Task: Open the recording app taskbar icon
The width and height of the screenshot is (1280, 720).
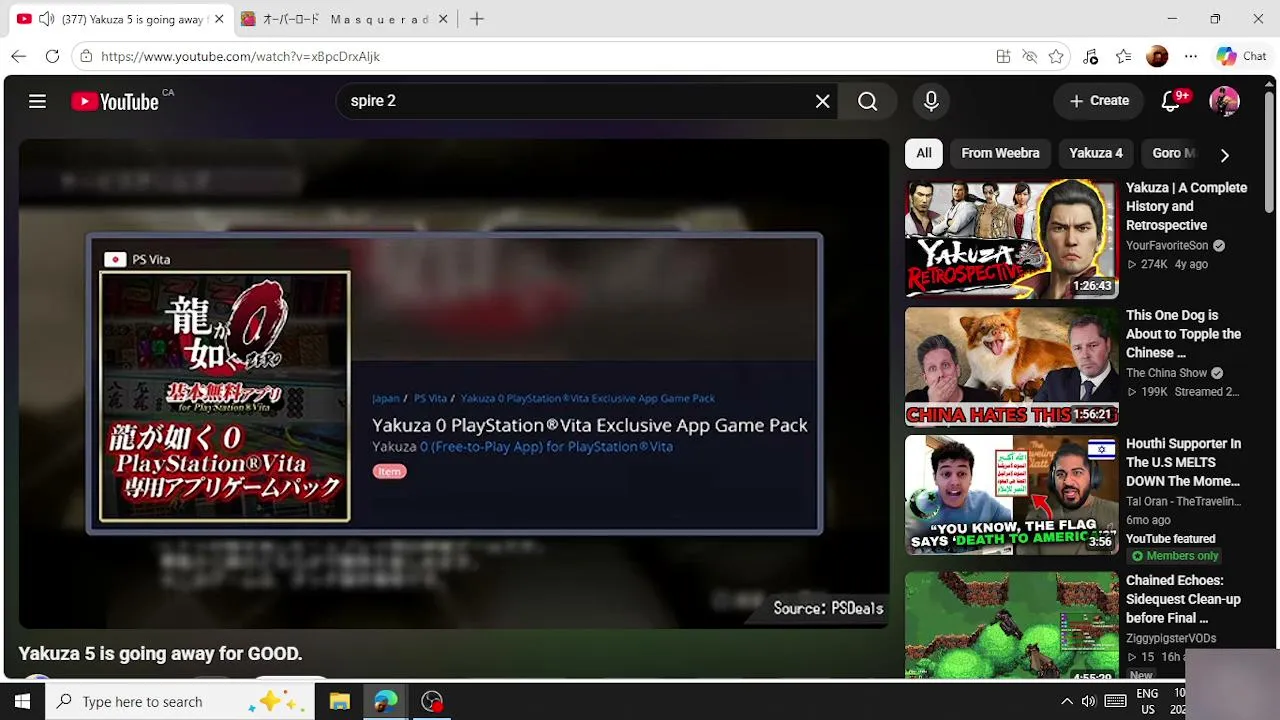Action: pyautogui.click(x=432, y=702)
